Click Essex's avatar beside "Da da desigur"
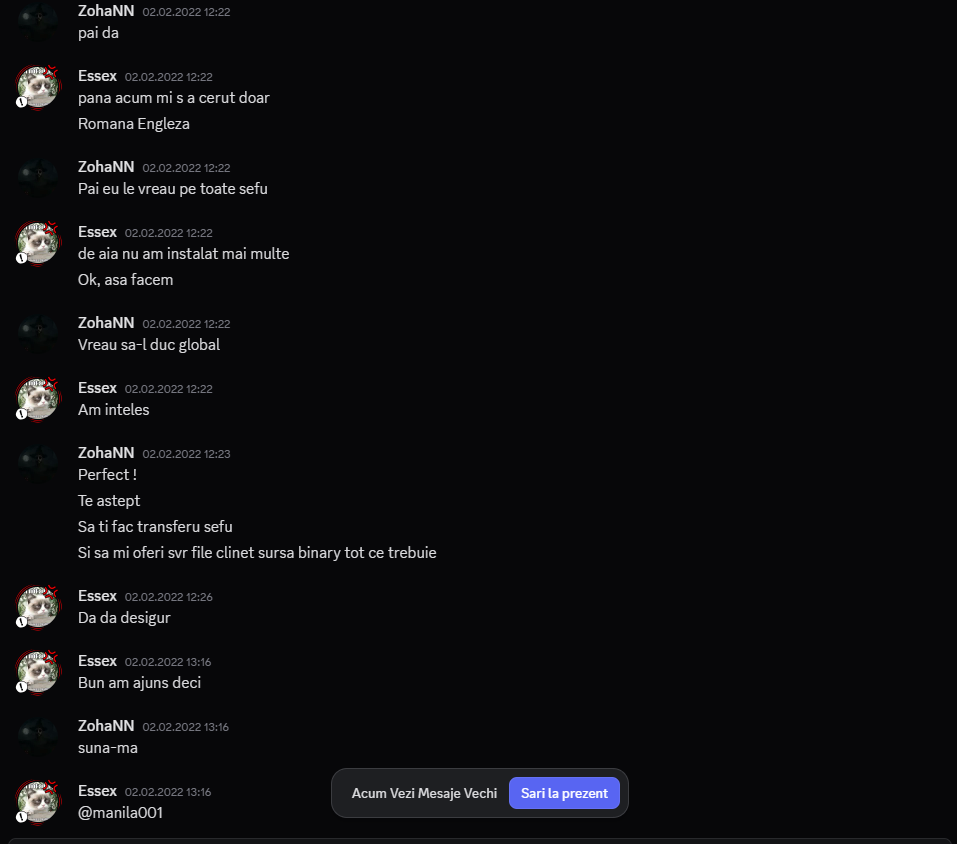 (x=38, y=607)
